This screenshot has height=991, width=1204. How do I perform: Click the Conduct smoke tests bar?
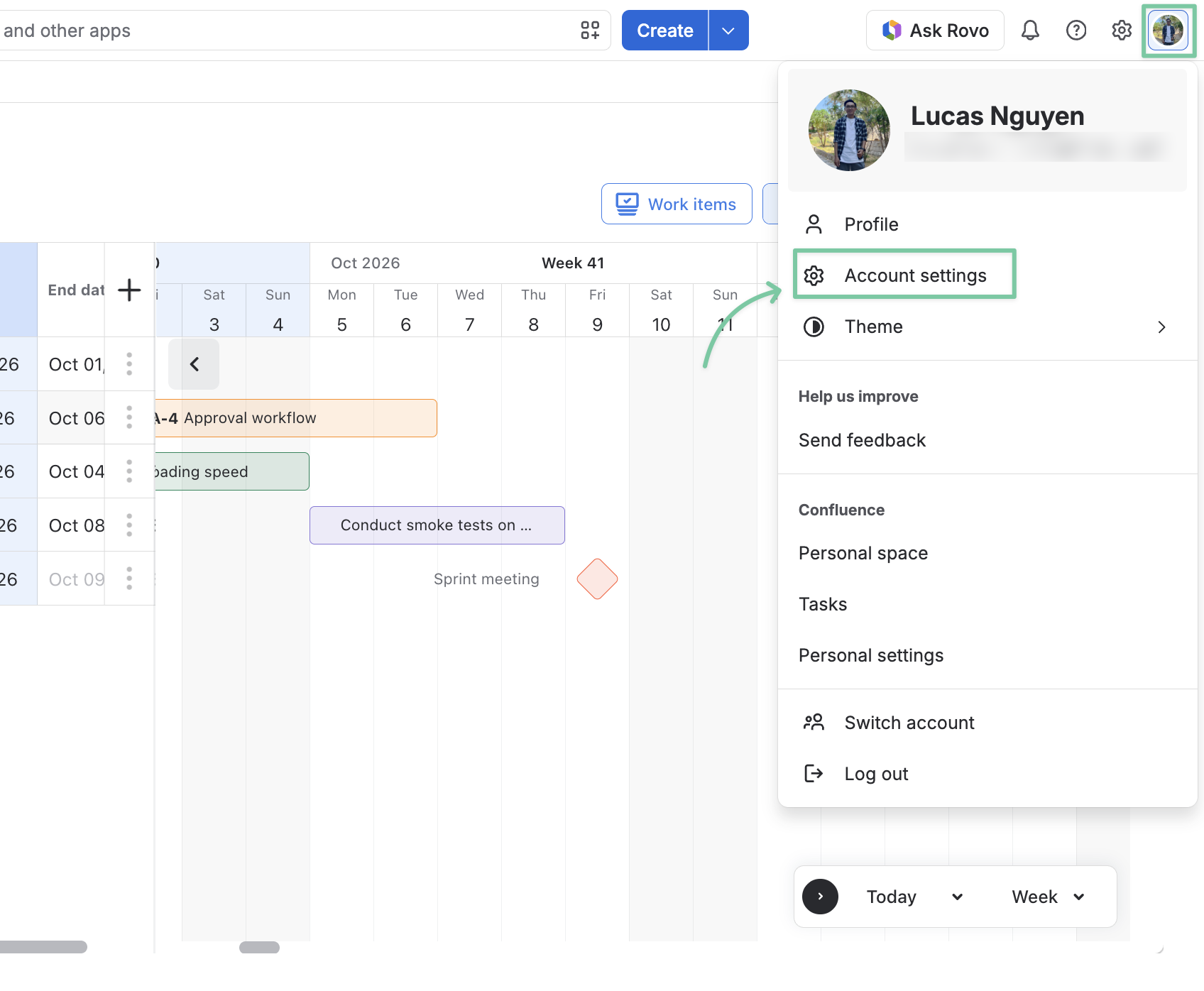point(437,525)
